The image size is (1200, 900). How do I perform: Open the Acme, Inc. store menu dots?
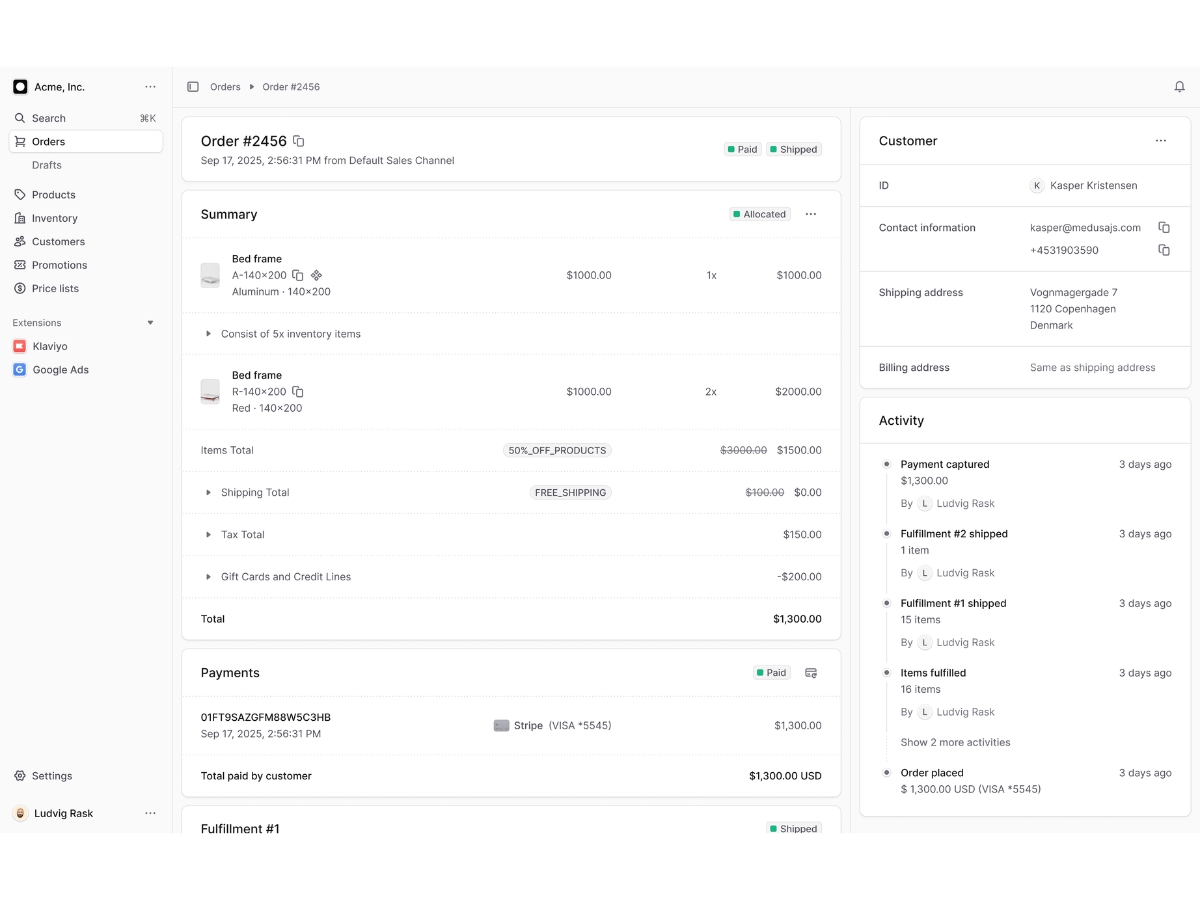coord(150,87)
